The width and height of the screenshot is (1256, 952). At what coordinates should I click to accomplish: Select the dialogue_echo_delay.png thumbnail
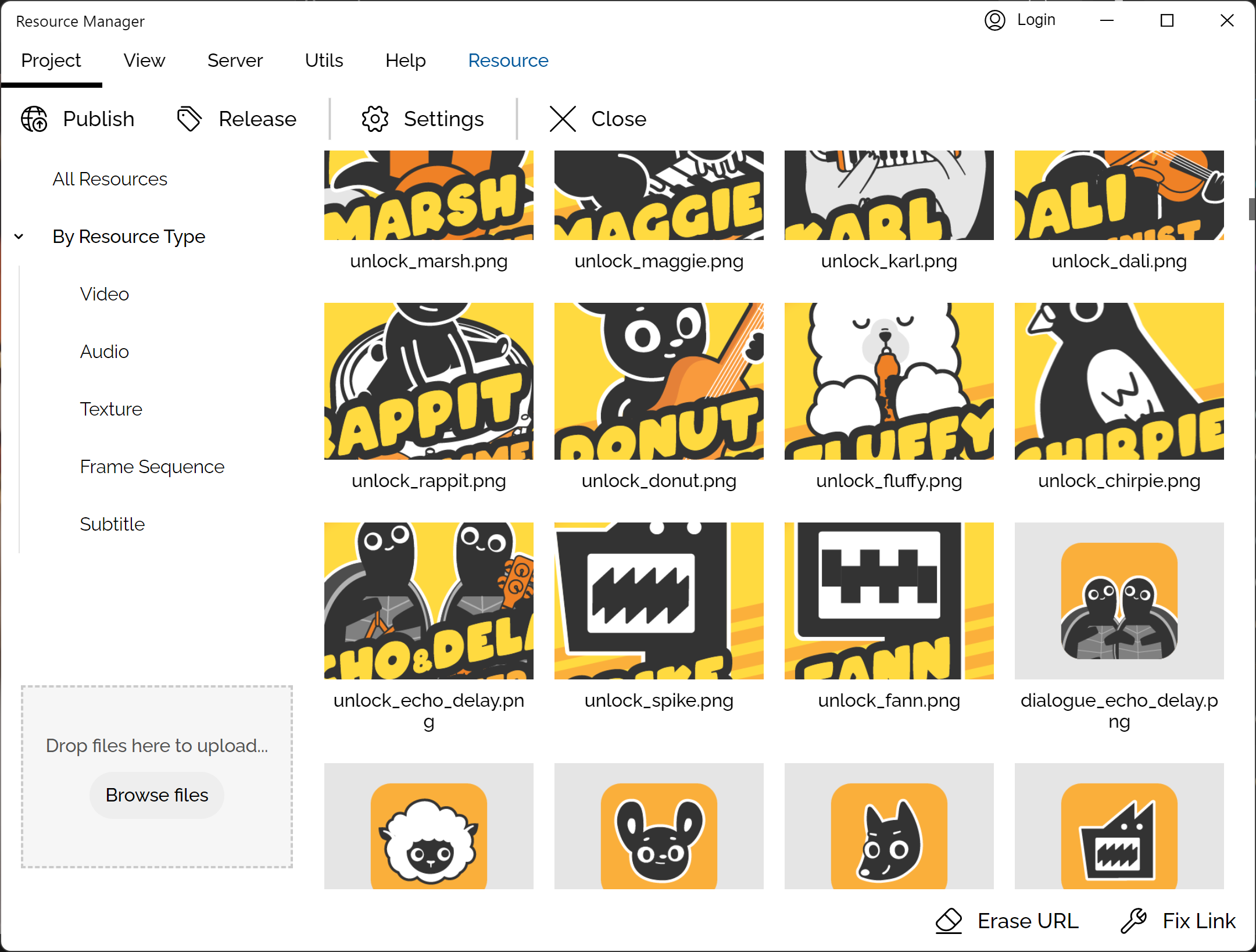pos(1119,601)
